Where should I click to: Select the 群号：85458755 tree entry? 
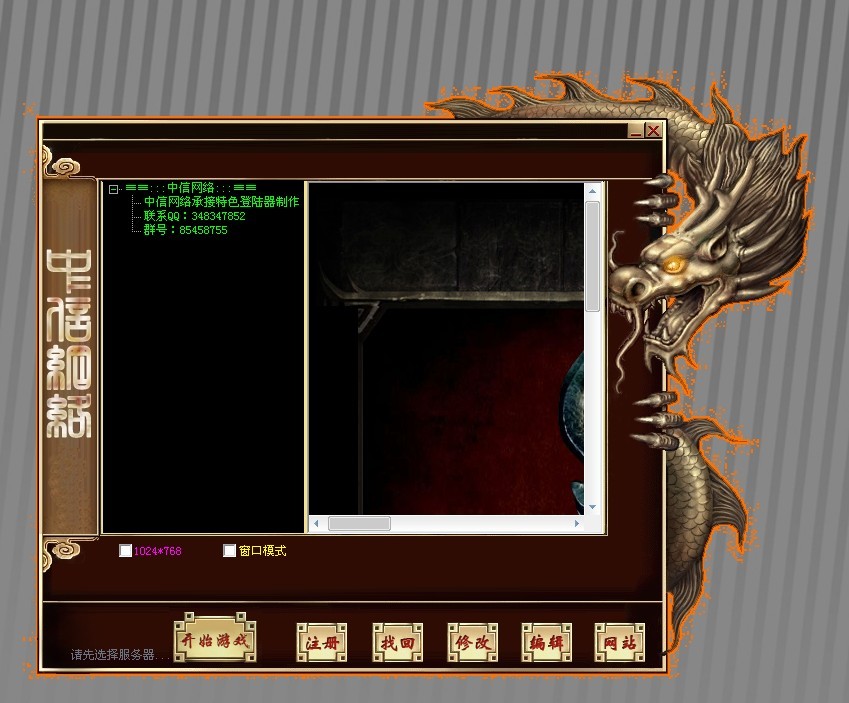185,230
